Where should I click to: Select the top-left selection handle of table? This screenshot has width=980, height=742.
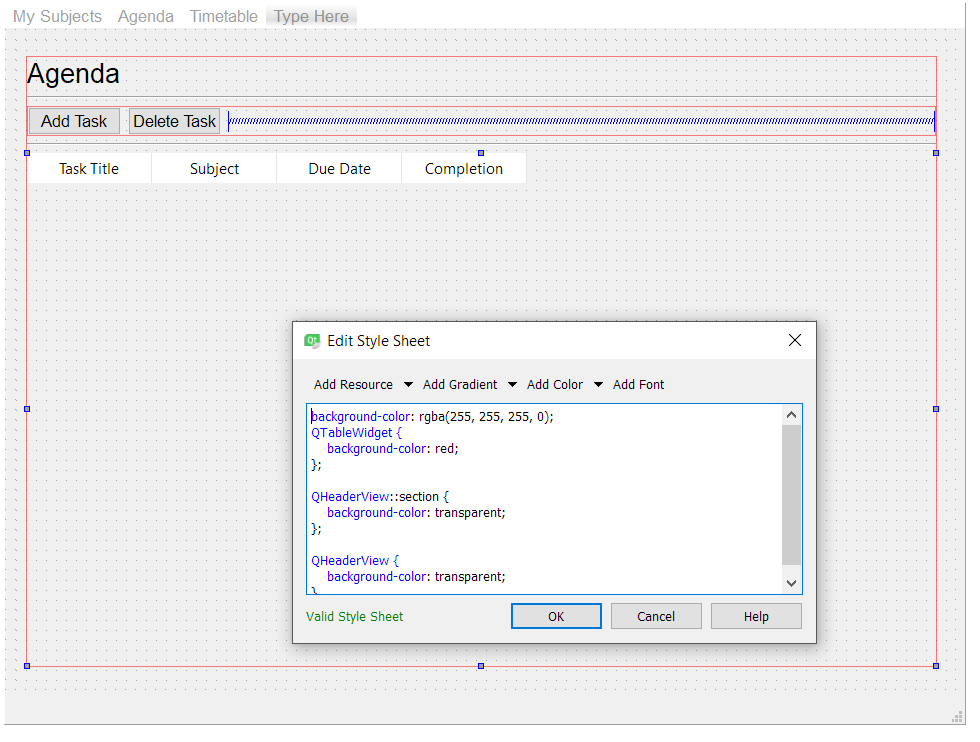[x=27, y=153]
